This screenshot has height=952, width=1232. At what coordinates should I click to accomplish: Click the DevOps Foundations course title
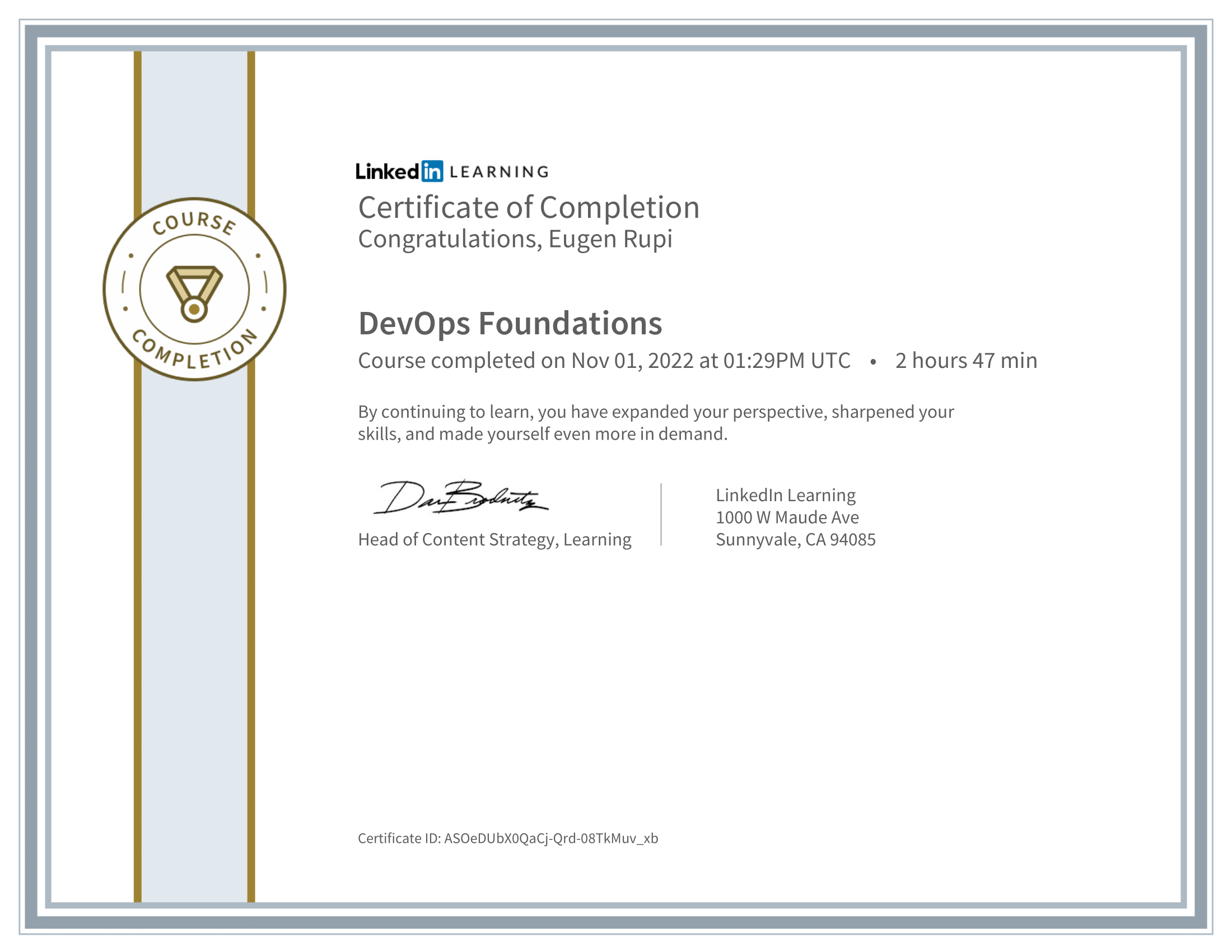[x=510, y=324]
